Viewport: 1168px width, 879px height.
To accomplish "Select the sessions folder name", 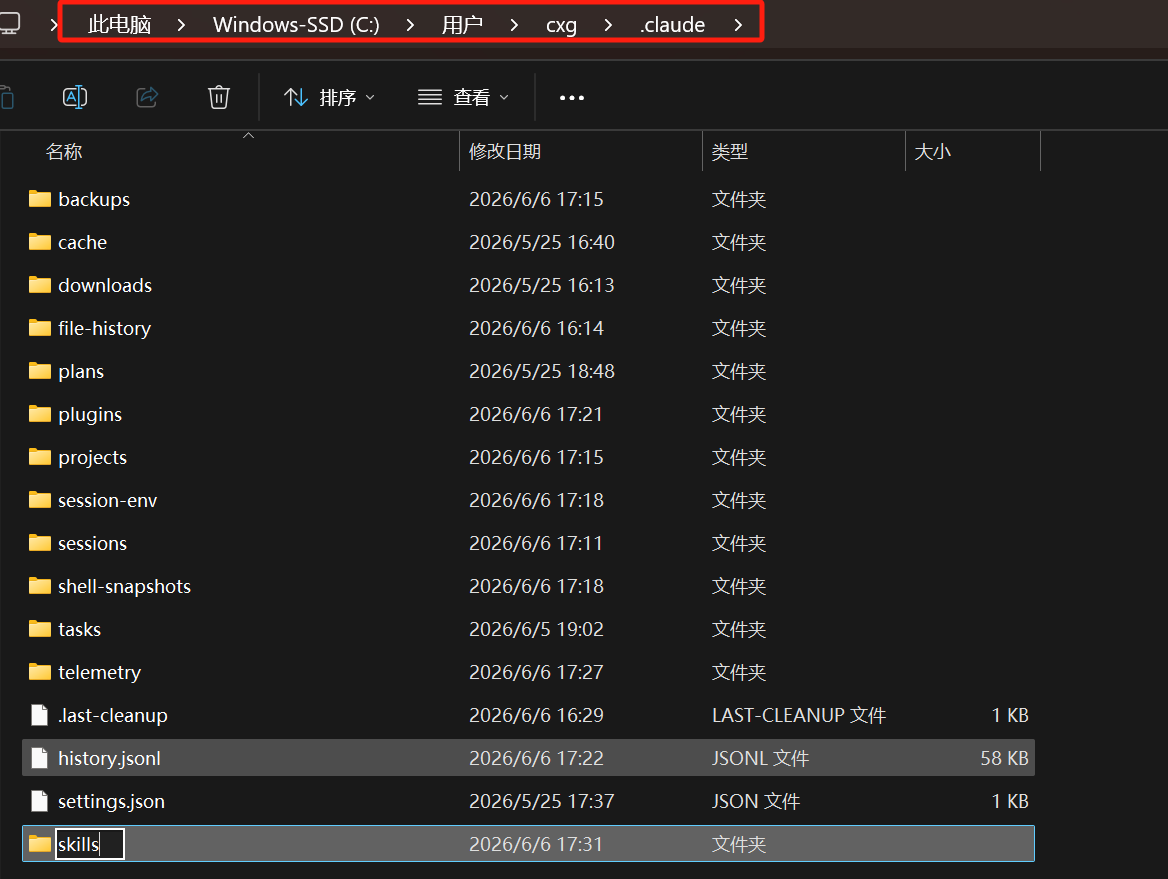I will pos(92,544).
